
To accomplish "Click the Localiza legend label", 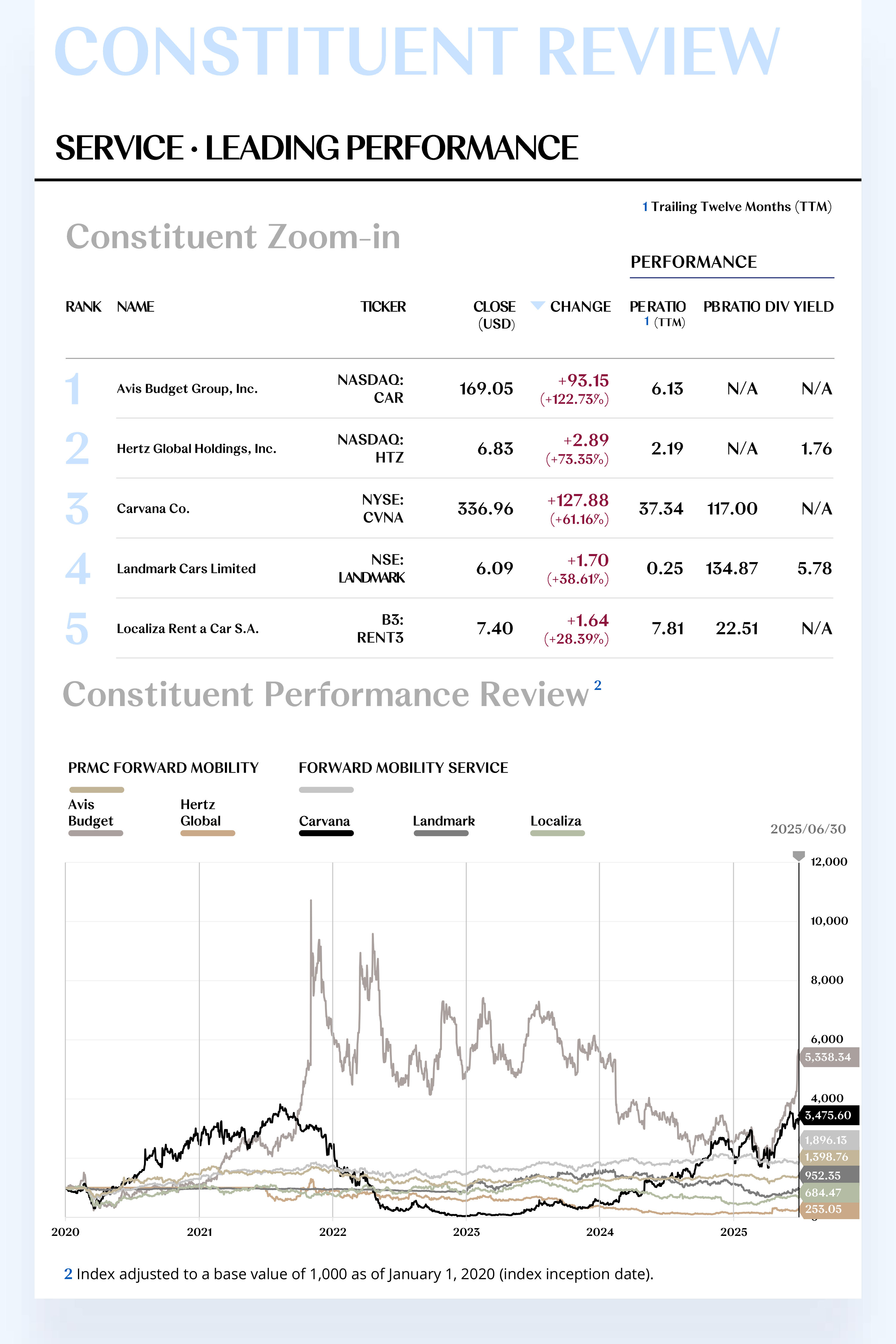I will point(556,821).
